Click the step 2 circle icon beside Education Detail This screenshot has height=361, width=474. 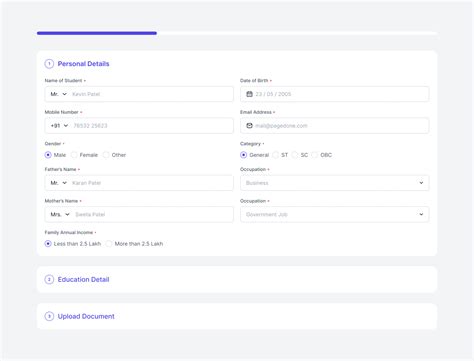tap(49, 279)
